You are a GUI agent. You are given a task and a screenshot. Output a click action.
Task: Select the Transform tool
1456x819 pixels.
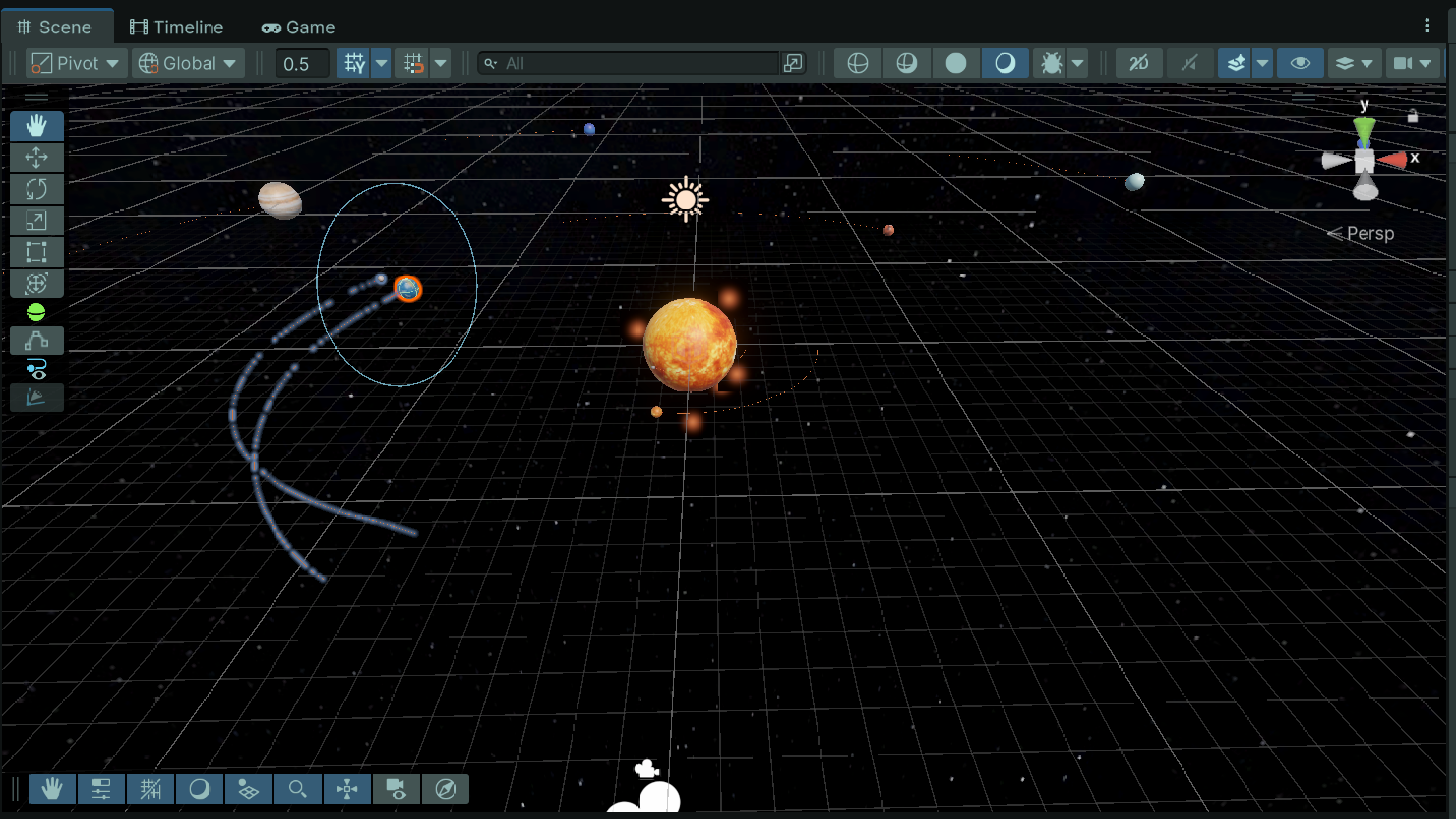(36, 283)
